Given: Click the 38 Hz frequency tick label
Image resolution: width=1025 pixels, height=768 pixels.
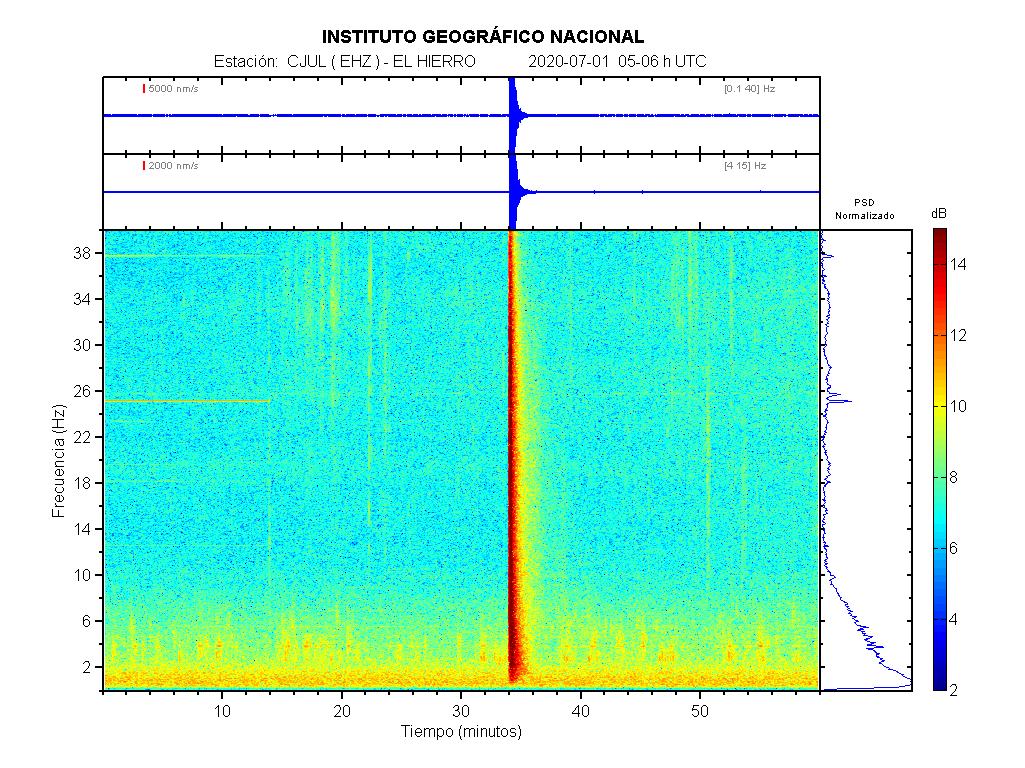Looking at the screenshot, I should point(82,253).
